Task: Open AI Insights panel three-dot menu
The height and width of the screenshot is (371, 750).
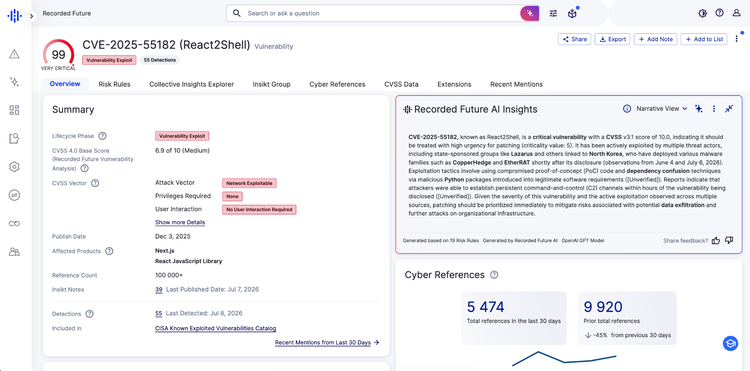Action: (714, 109)
